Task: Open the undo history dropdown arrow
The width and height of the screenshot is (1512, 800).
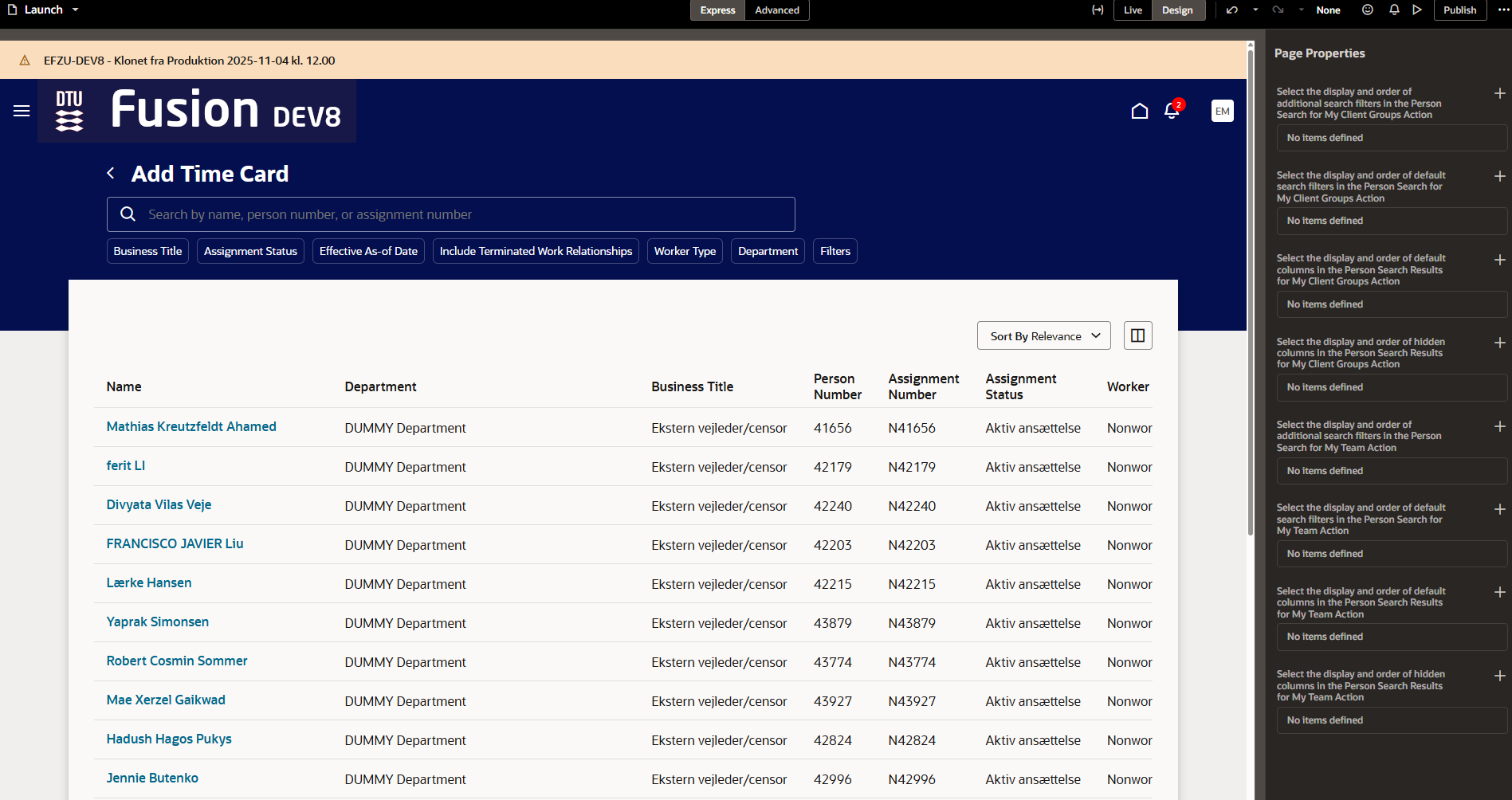Action: (x=1255, y=10)
